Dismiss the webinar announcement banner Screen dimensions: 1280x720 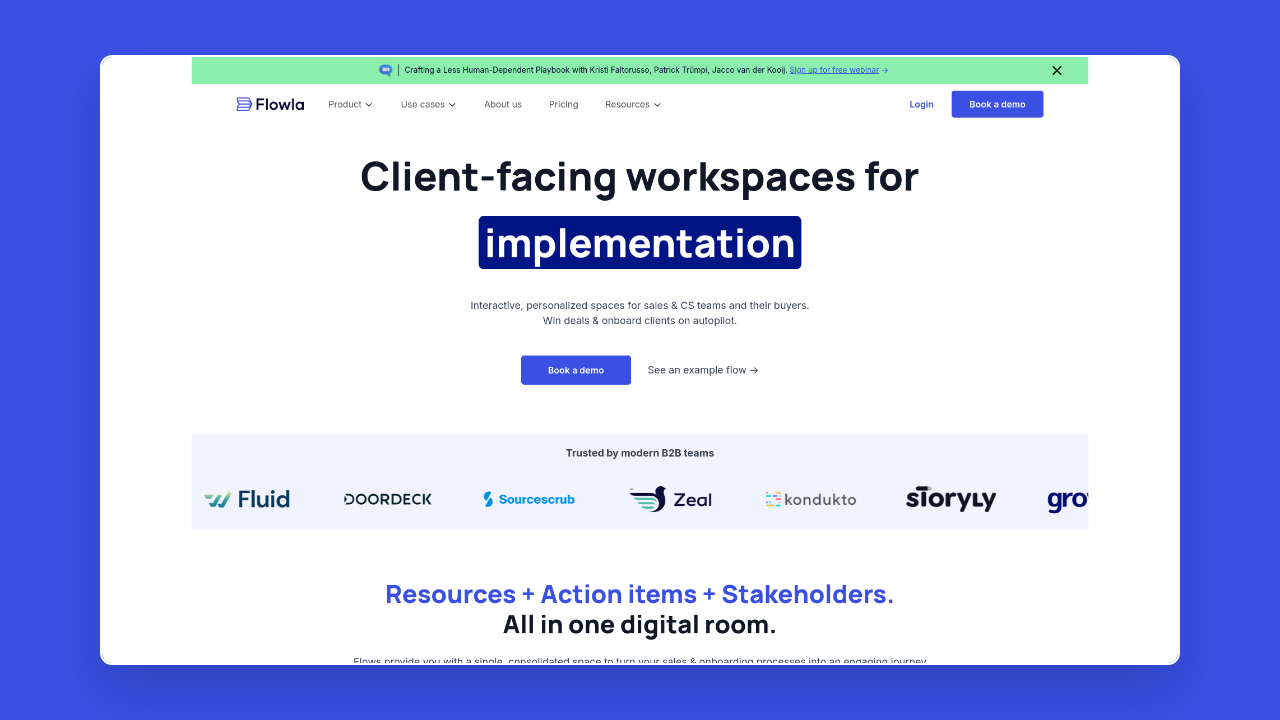click(x=1056, y=70)
